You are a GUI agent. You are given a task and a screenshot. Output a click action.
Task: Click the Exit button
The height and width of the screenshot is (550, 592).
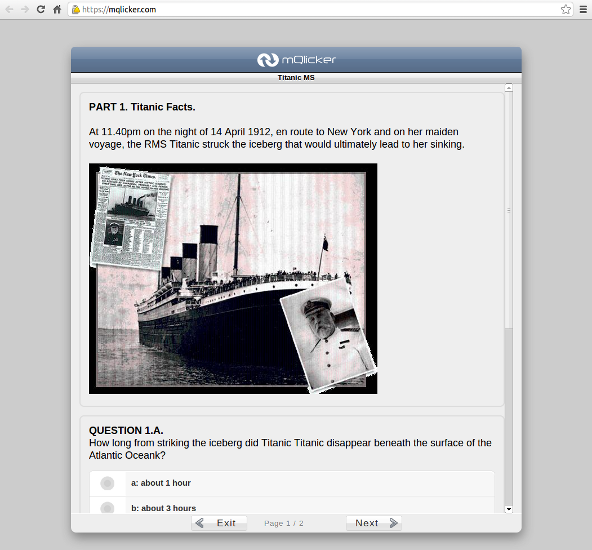[219, 523]
